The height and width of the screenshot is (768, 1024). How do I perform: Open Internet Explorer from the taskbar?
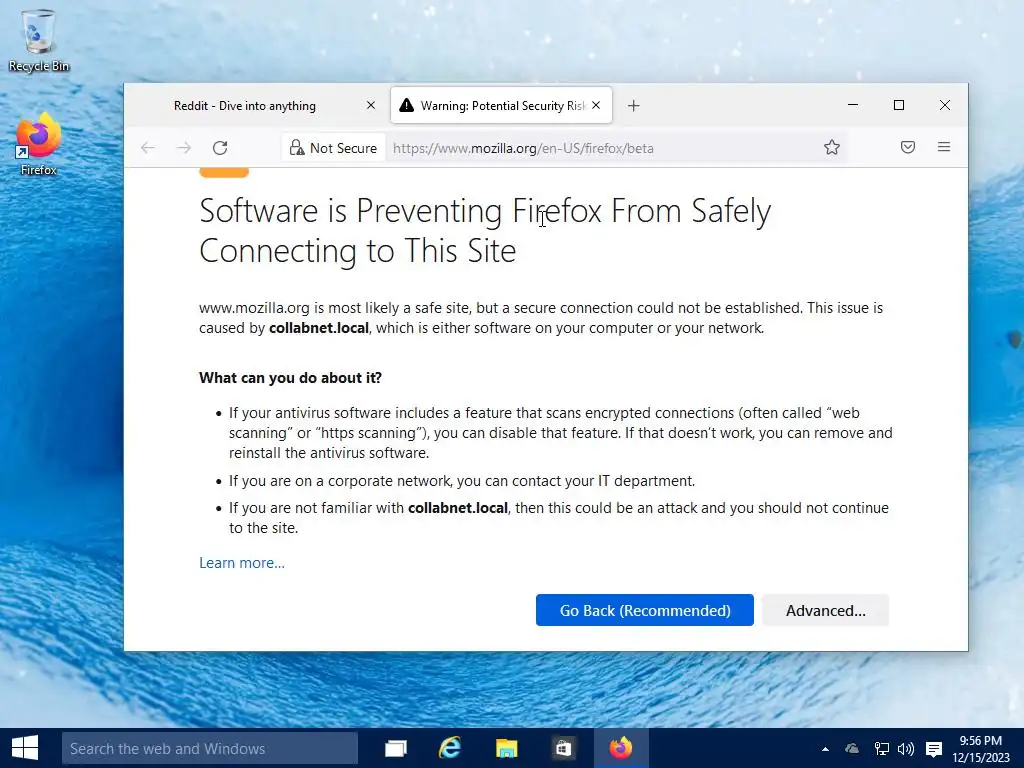coord(450,748)
